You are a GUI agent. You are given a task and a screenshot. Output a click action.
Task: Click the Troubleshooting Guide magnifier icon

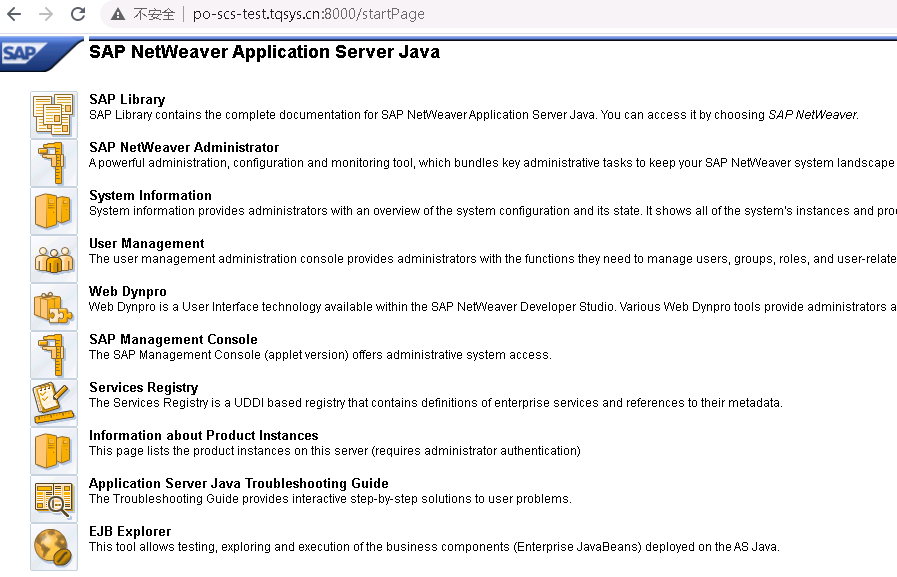click(54, 499)
